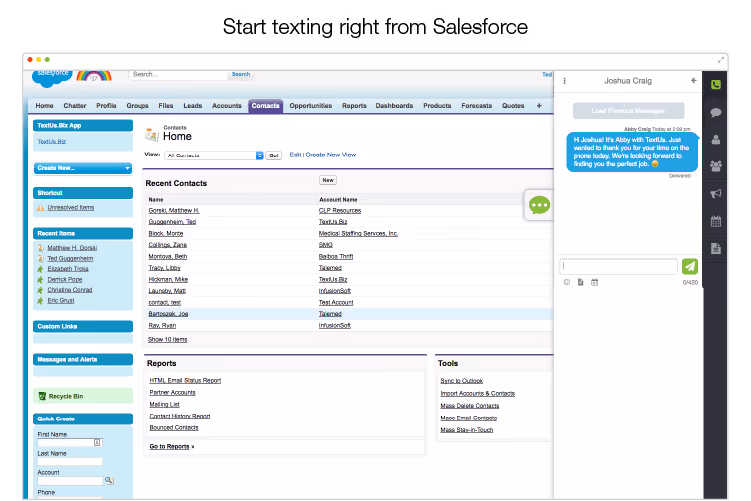Click Go to Reports link
Viewport: 751px width, 501px height.
(170, 446)
